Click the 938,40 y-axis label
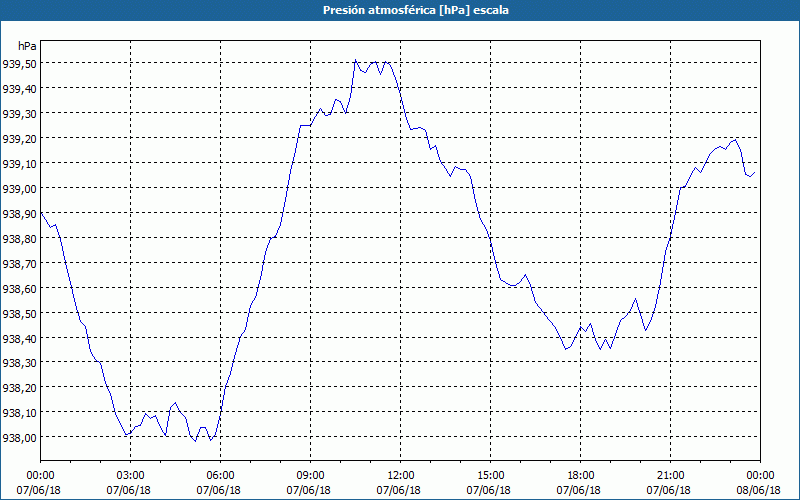 coord(19,338)
